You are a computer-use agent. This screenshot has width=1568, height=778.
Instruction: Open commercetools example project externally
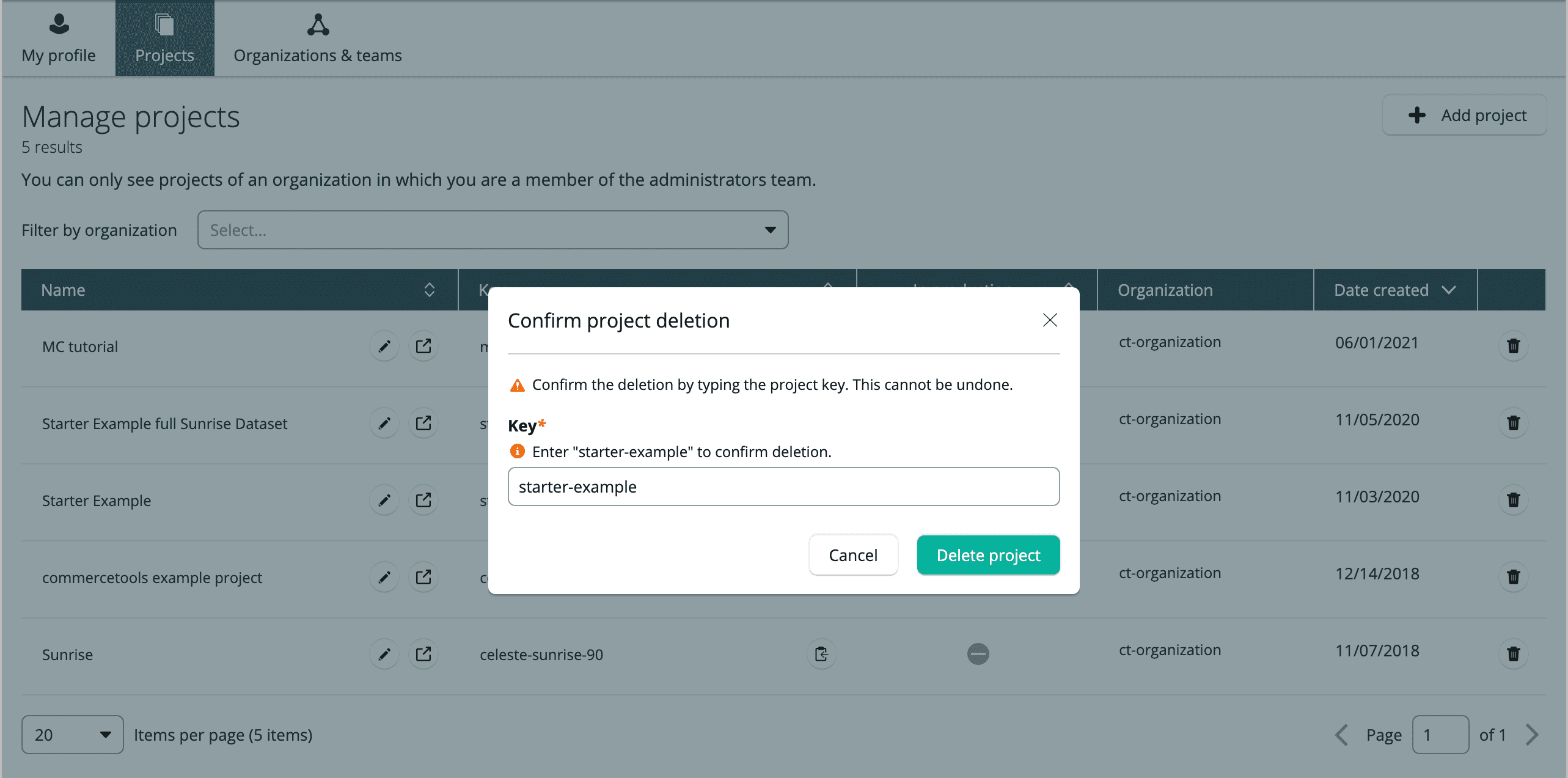423,578
